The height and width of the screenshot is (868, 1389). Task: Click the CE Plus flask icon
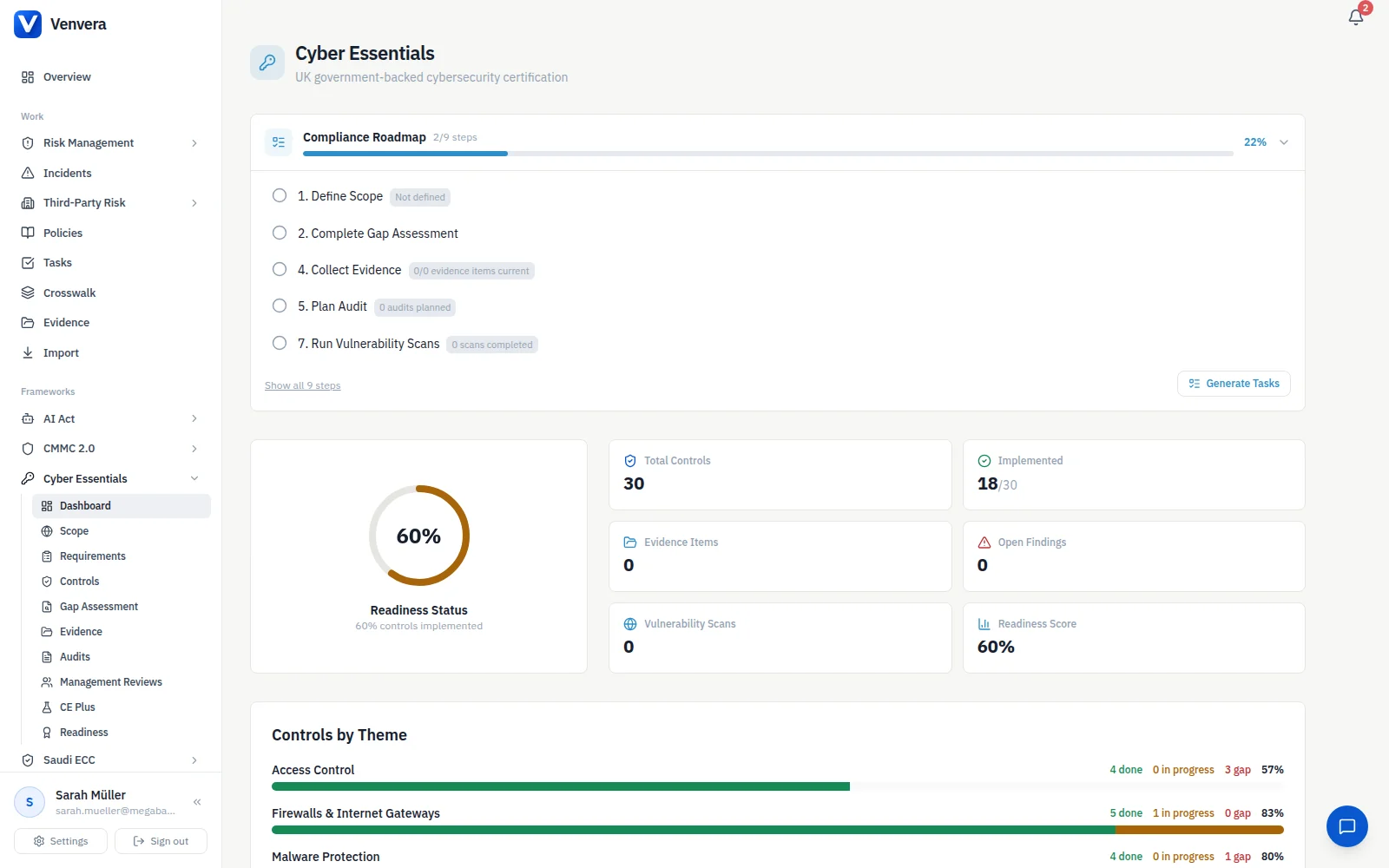(47, 707)
